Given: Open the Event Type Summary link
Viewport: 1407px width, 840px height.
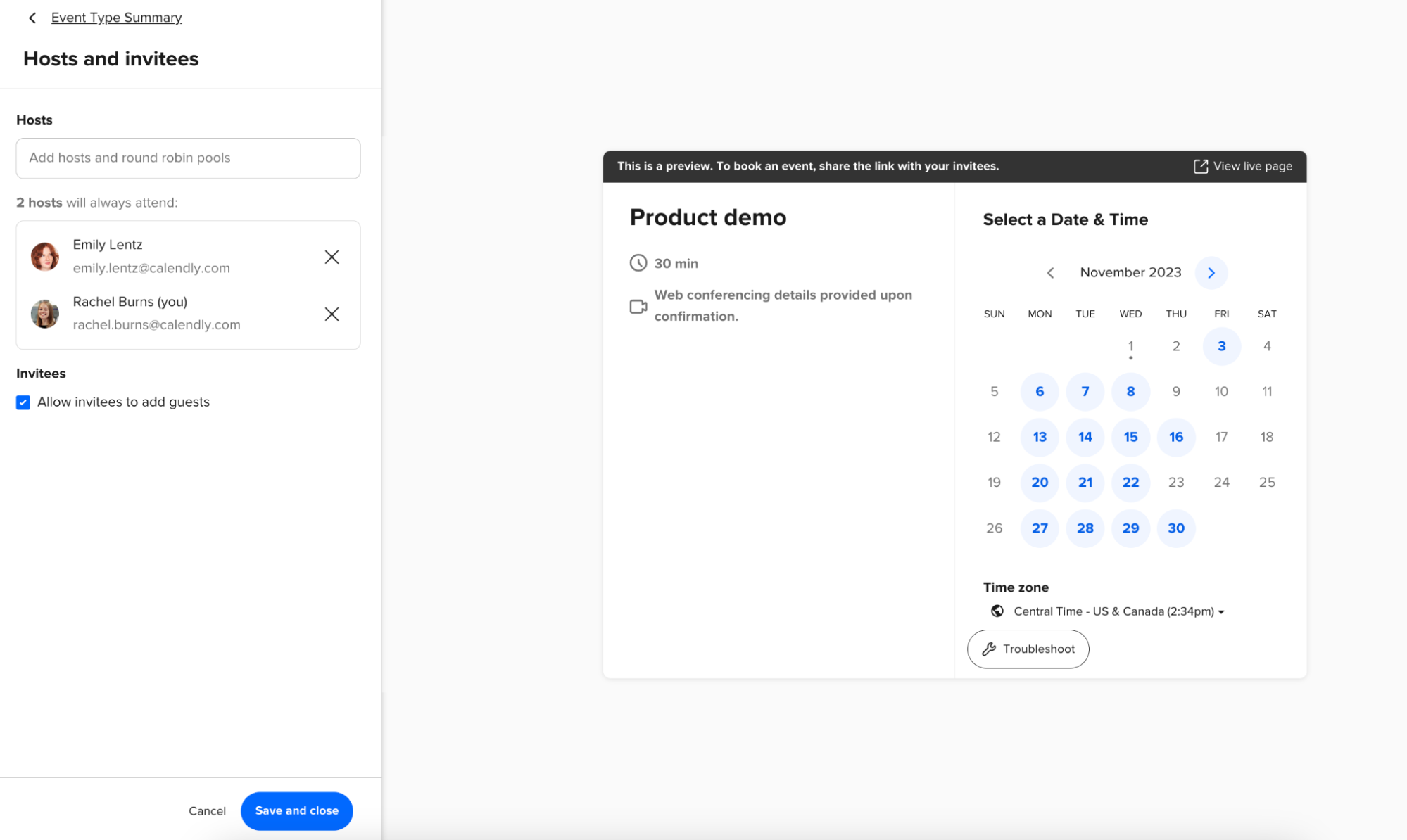Looking at the screenshot, I should 116,18.
